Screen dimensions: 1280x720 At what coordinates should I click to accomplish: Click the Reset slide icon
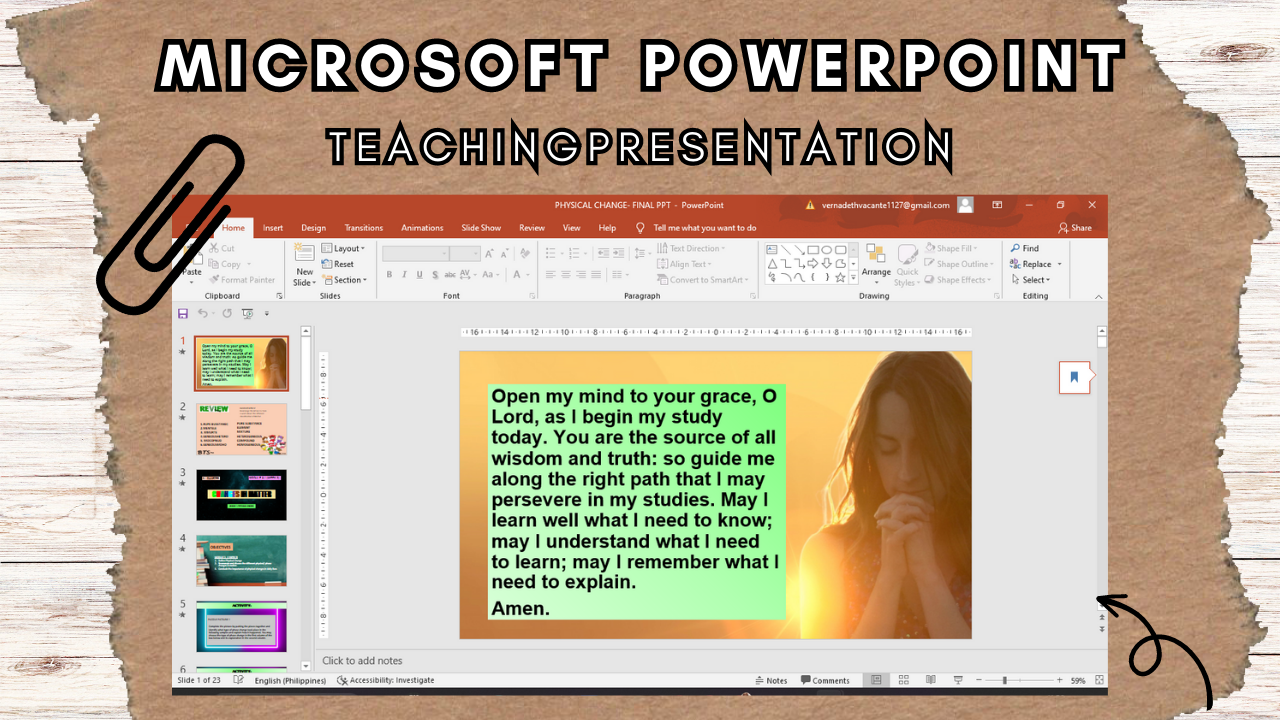327,264
